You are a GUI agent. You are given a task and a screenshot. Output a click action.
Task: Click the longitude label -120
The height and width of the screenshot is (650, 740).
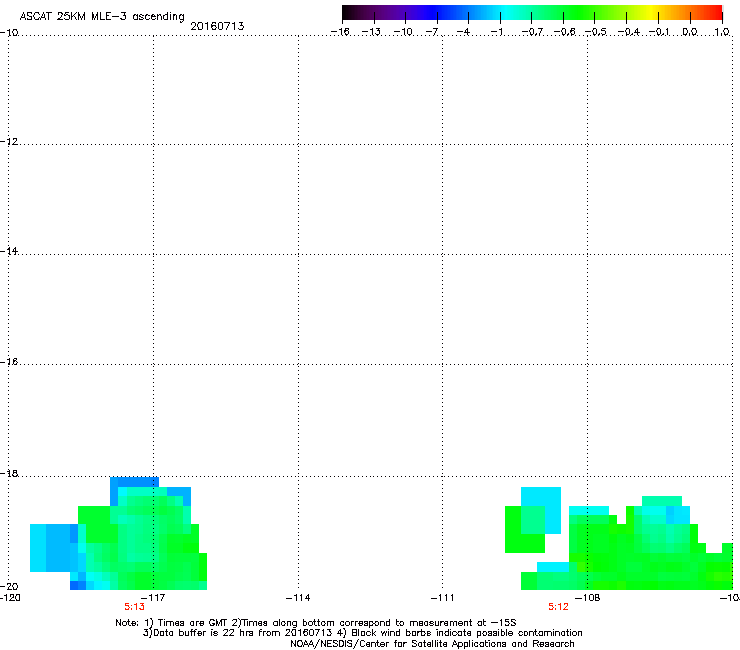(x=10, y=598)
